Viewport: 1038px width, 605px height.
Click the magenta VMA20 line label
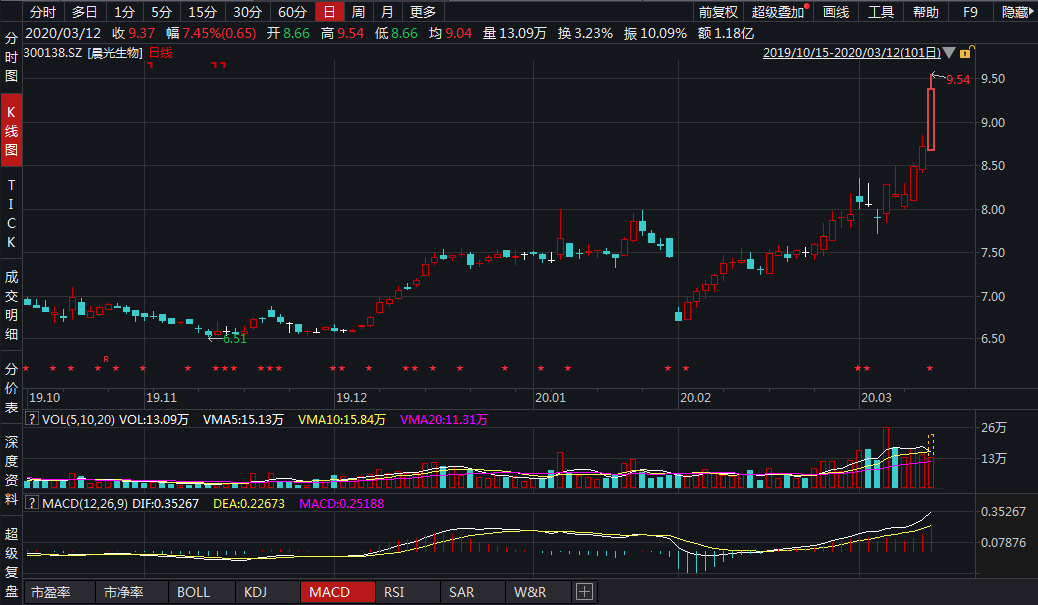(443, 420)
